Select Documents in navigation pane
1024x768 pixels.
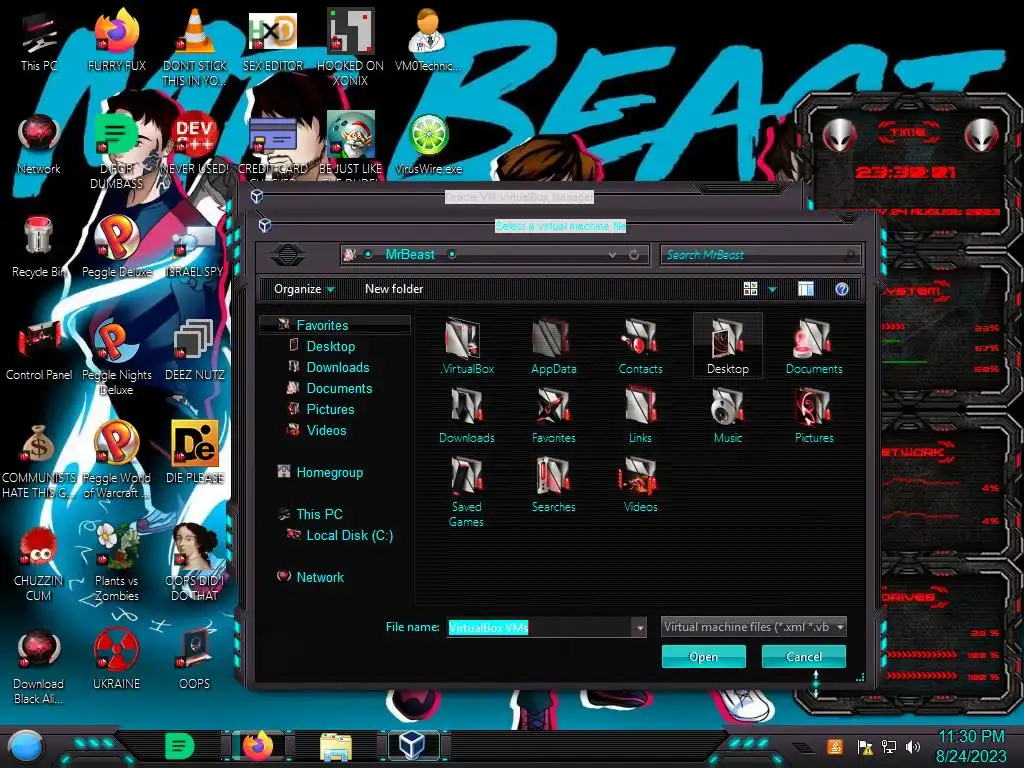[339, 388]
